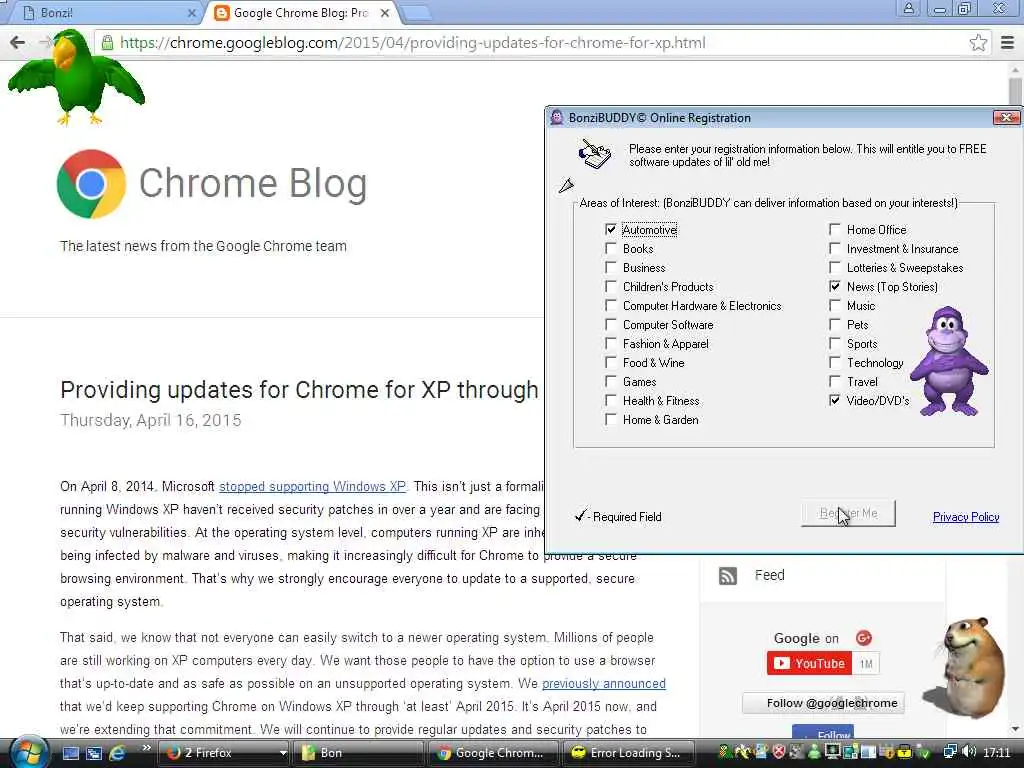1024x768 pixels.
Task: Click the network tray icon
Action: coord(951,752)
